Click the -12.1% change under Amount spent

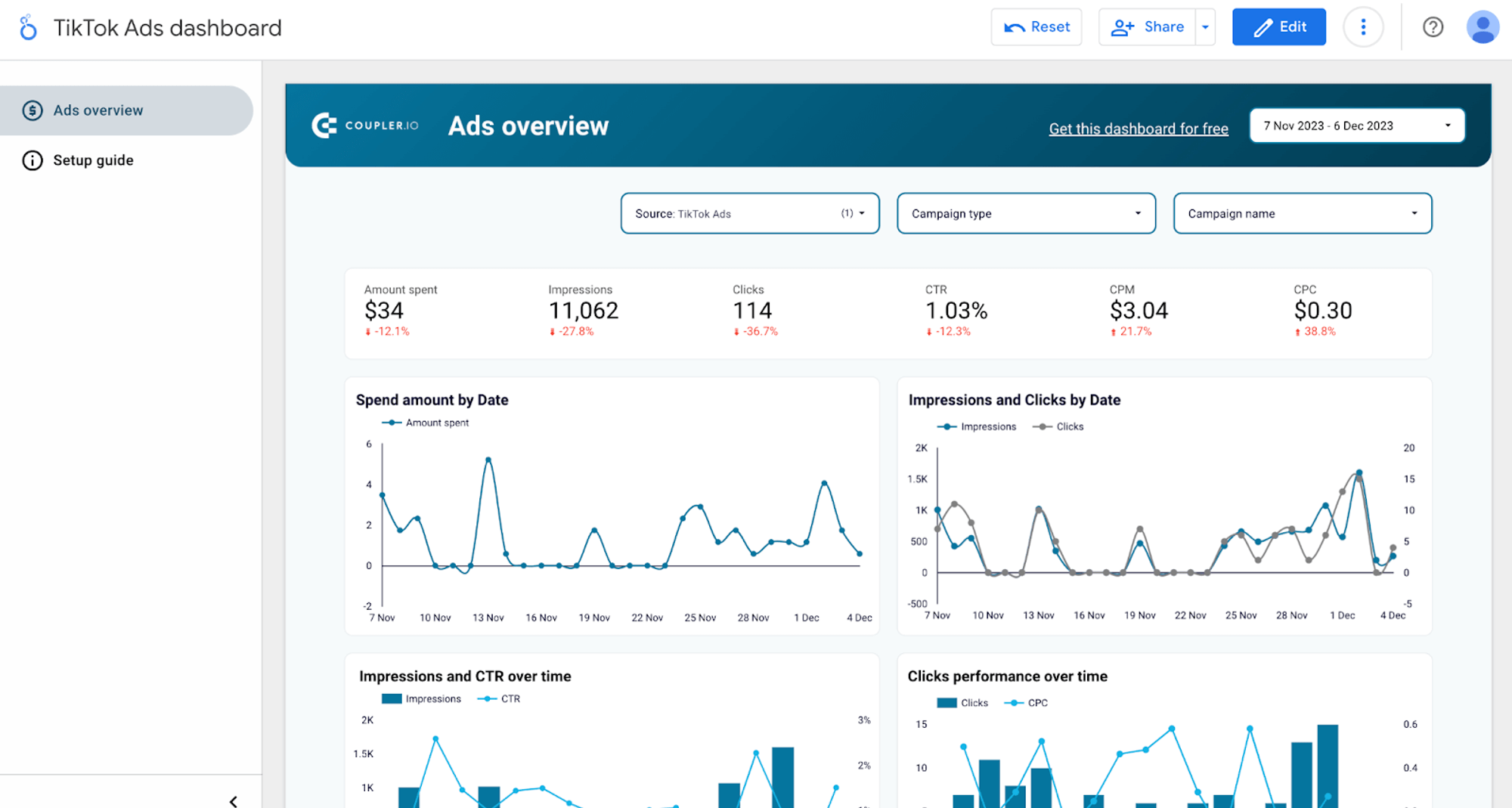click(x=388, y=331)
